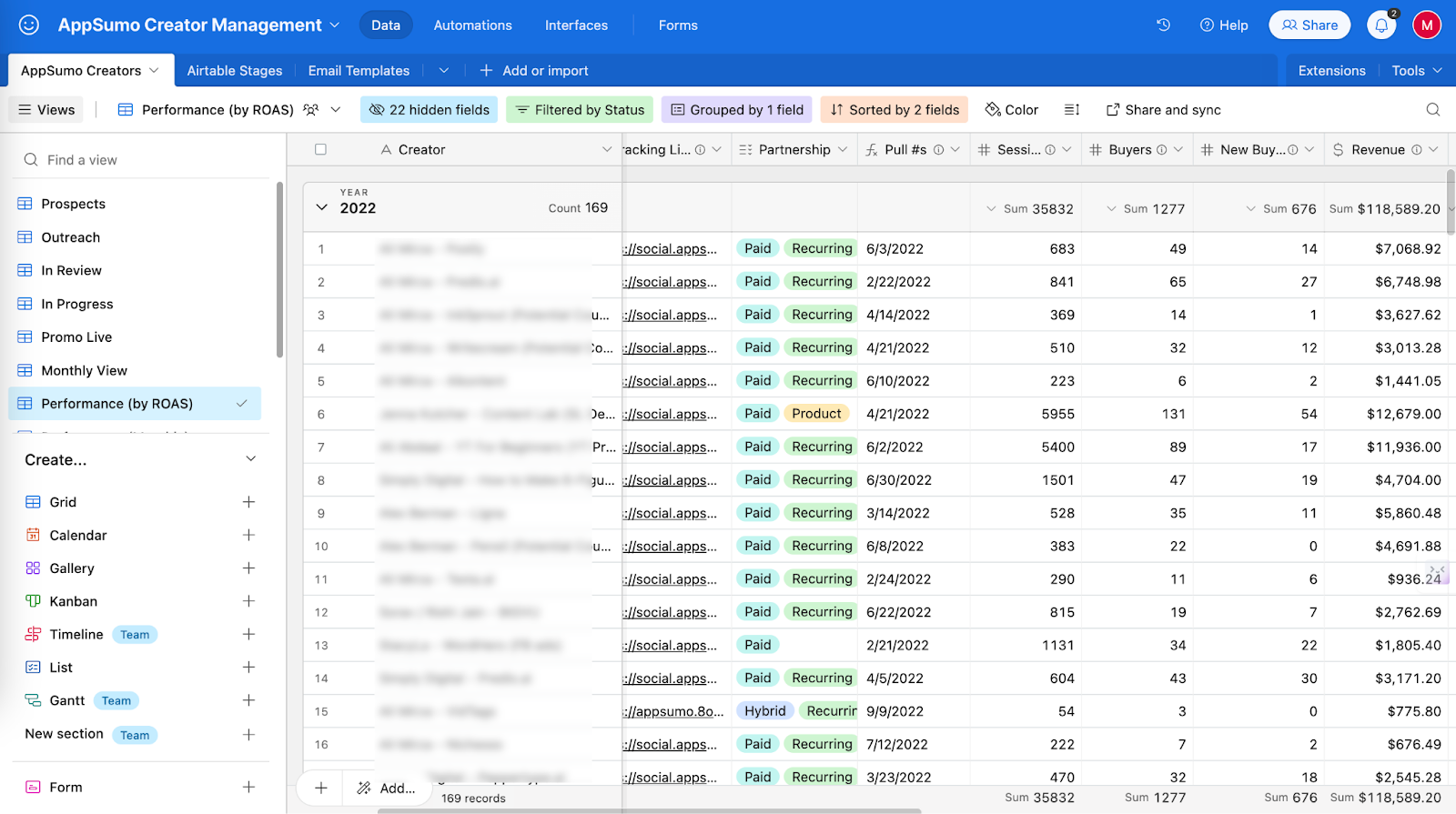Click Product tag in row 6
Screen dimensions: 1456x814
(816, 414)
